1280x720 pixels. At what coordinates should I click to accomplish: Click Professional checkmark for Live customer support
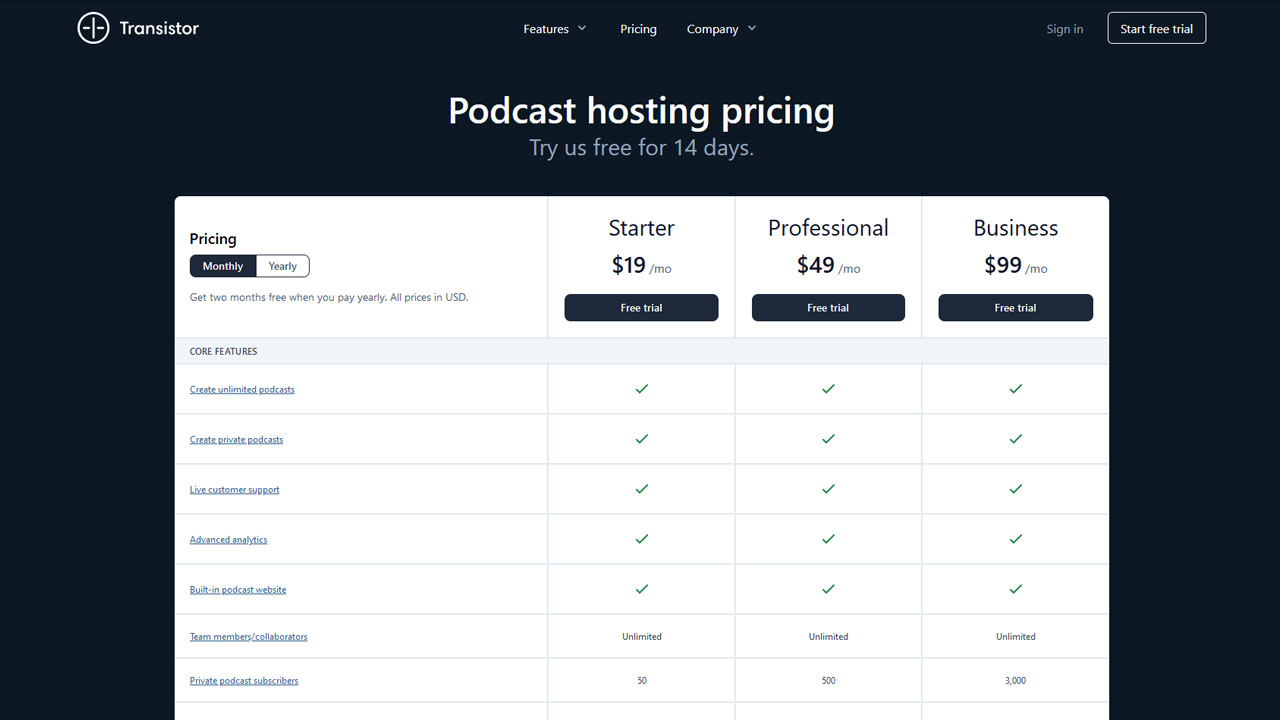coord(828,489)
